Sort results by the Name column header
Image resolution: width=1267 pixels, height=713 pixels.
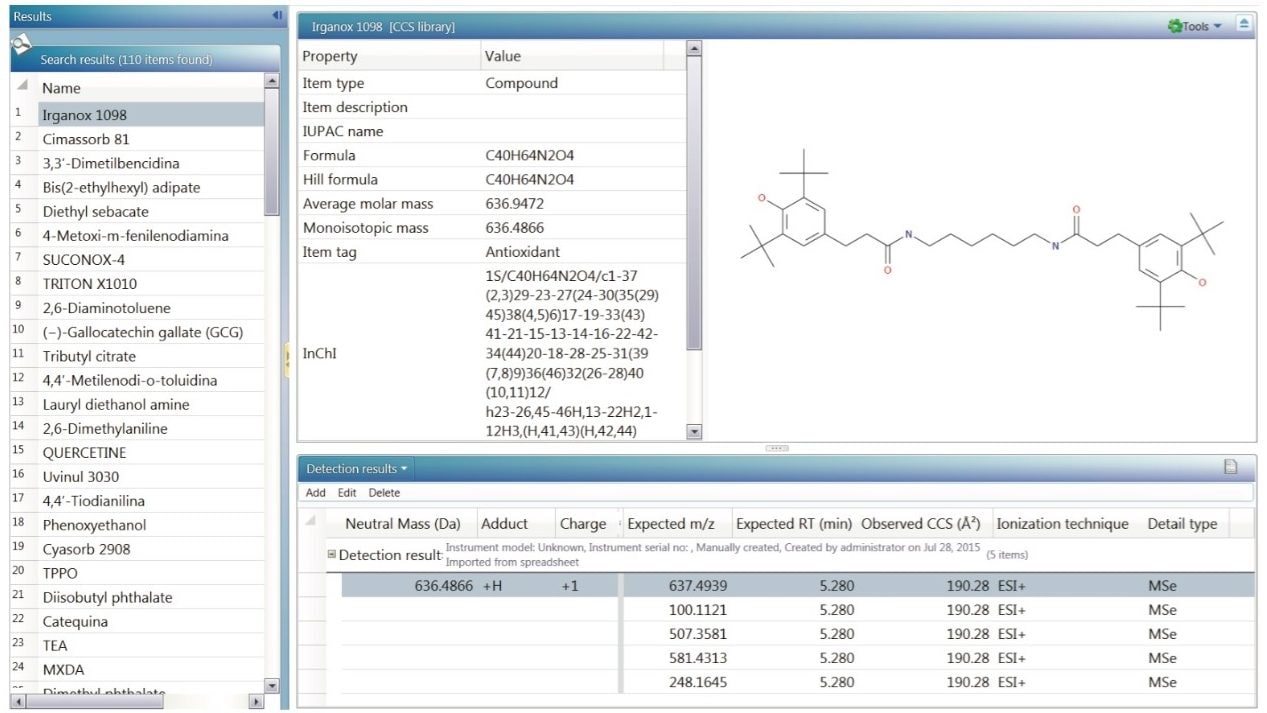click(151, 88)
